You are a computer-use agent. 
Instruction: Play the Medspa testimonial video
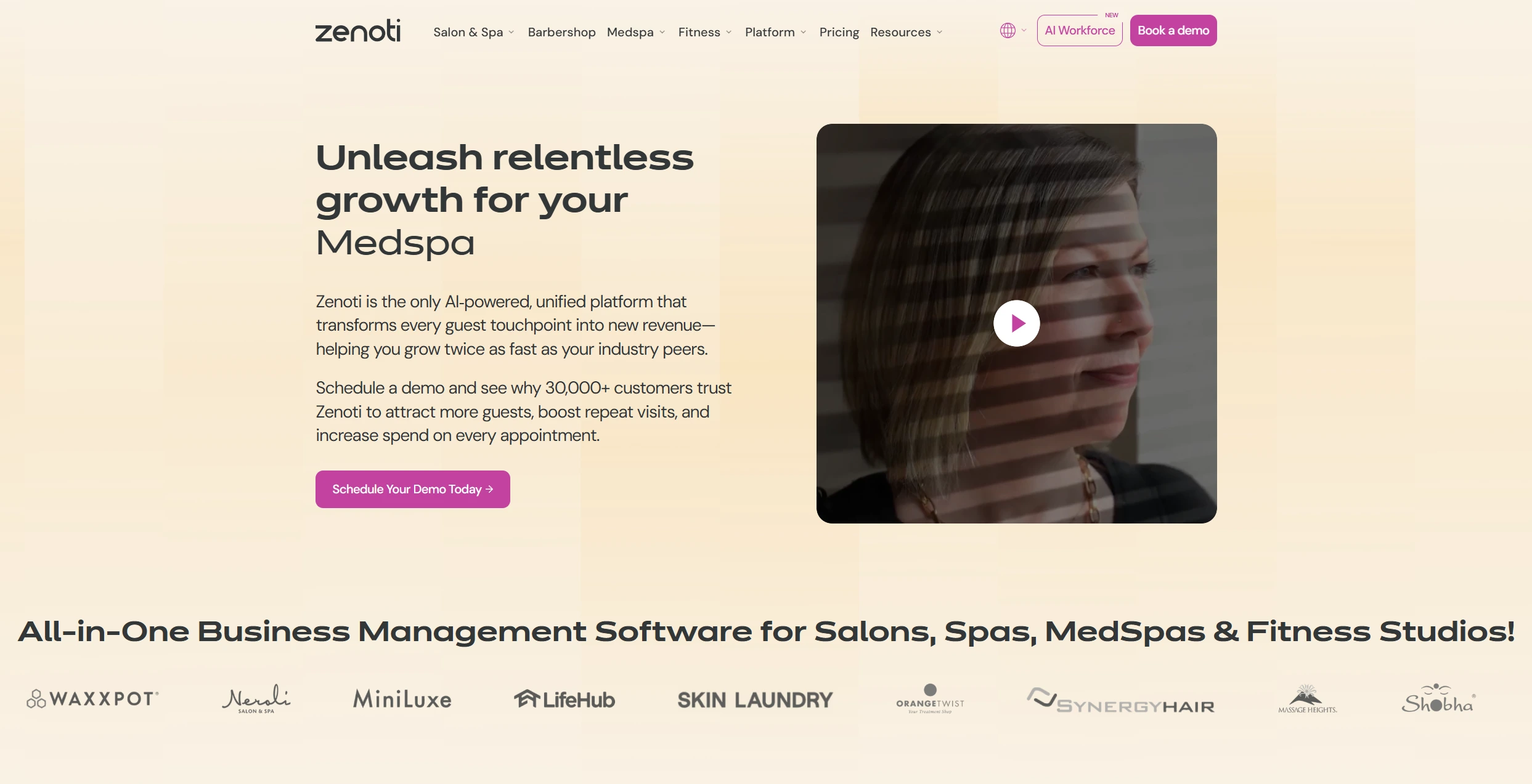pos(1016,323)
